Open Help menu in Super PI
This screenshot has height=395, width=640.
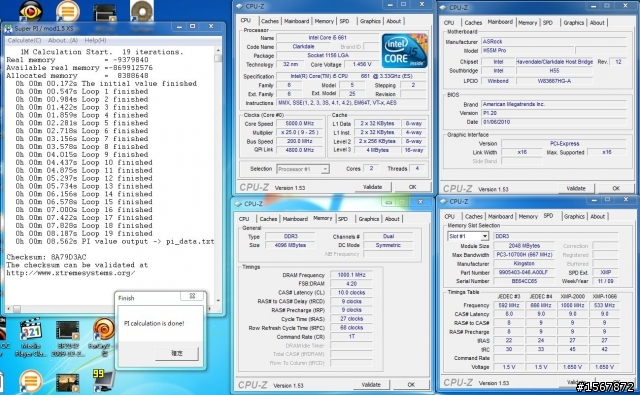coord(96,40)
